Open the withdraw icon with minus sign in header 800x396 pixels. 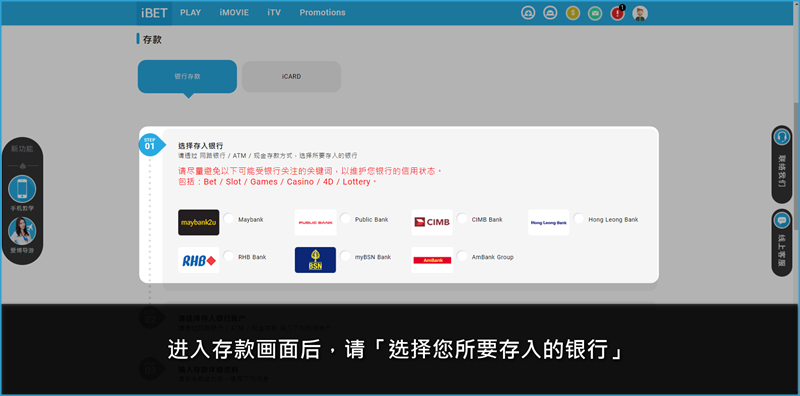[x=550, y=13]
